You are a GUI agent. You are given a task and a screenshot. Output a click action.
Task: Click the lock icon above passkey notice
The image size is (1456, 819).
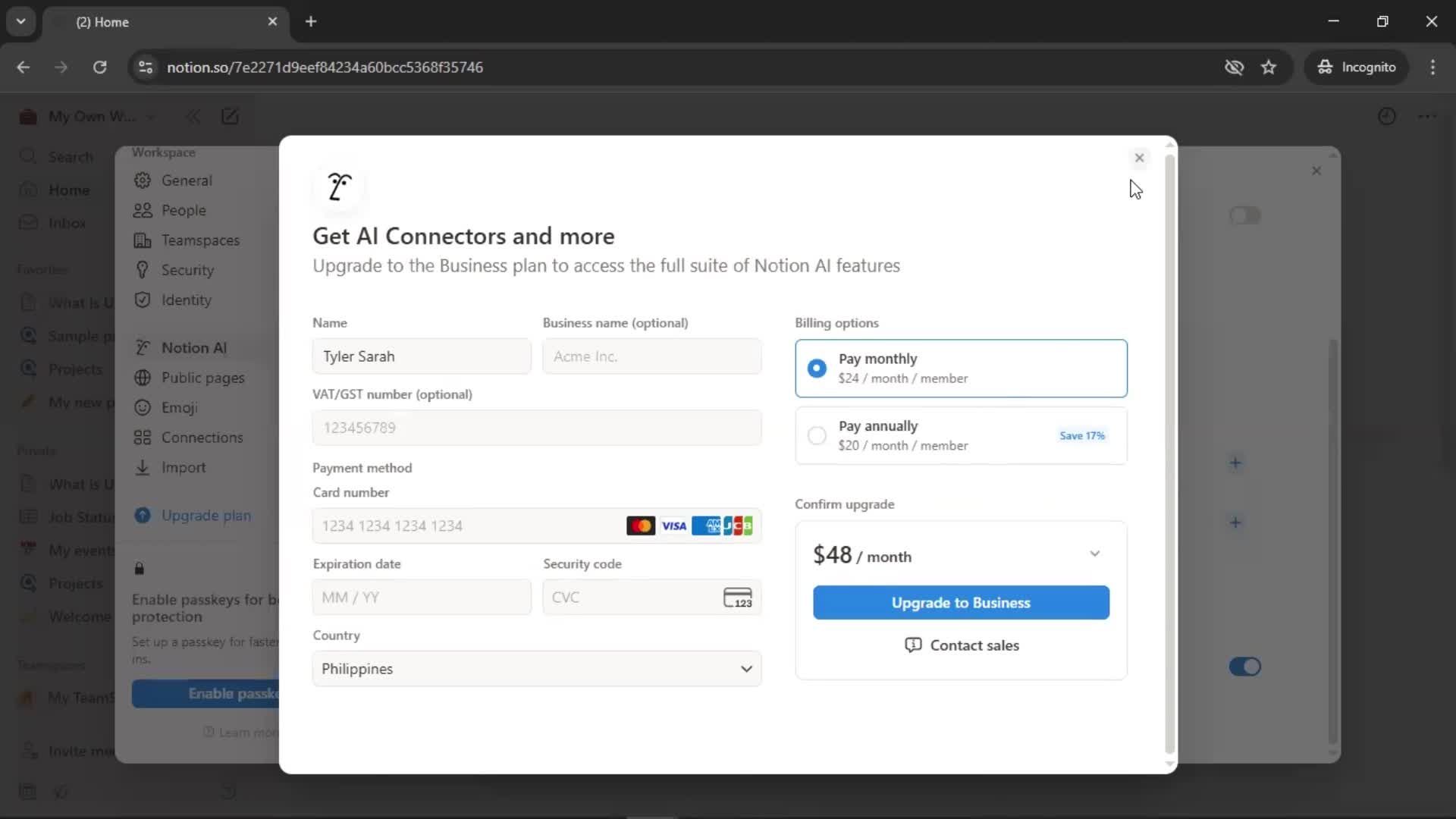coord(140,568)
